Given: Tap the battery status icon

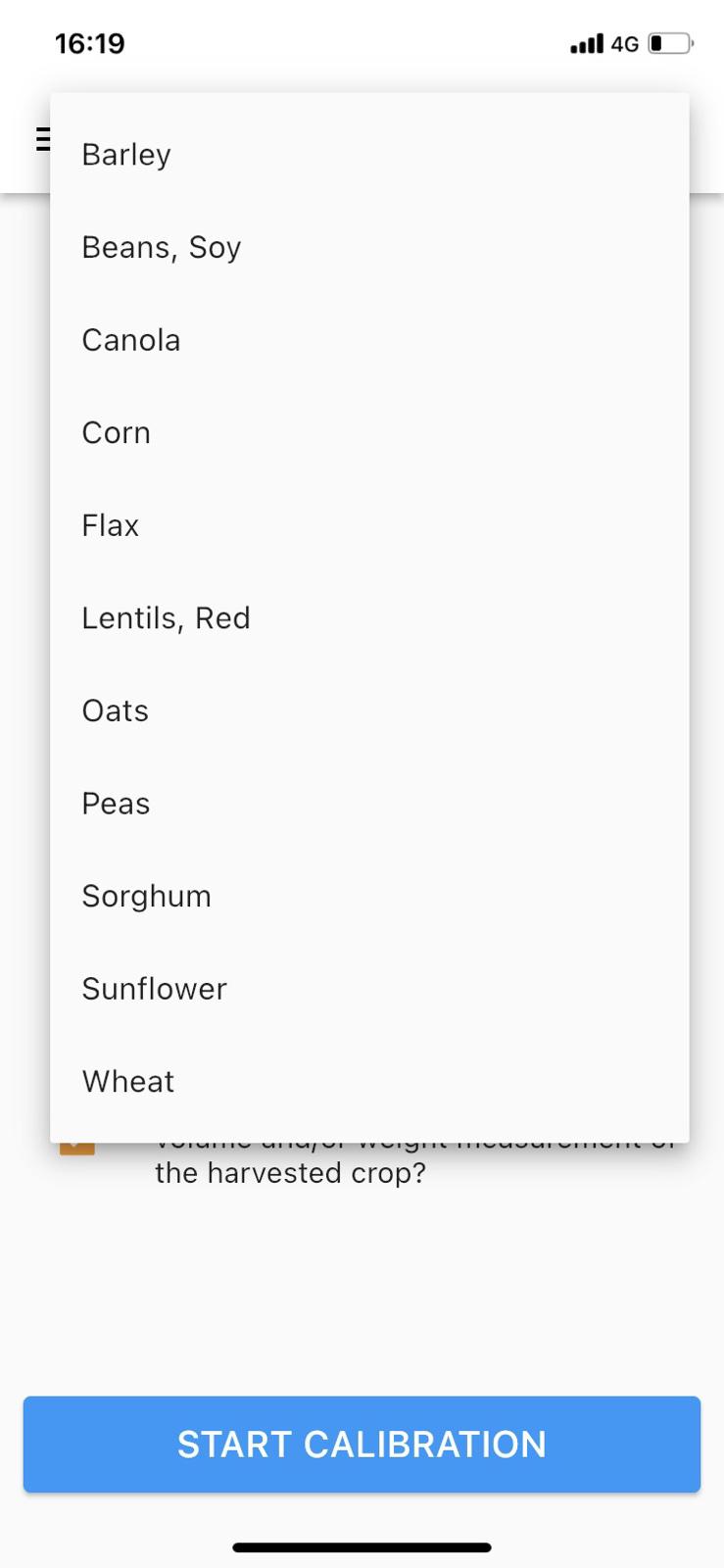Looking at the screenshot, I should [x=671, y=44].
